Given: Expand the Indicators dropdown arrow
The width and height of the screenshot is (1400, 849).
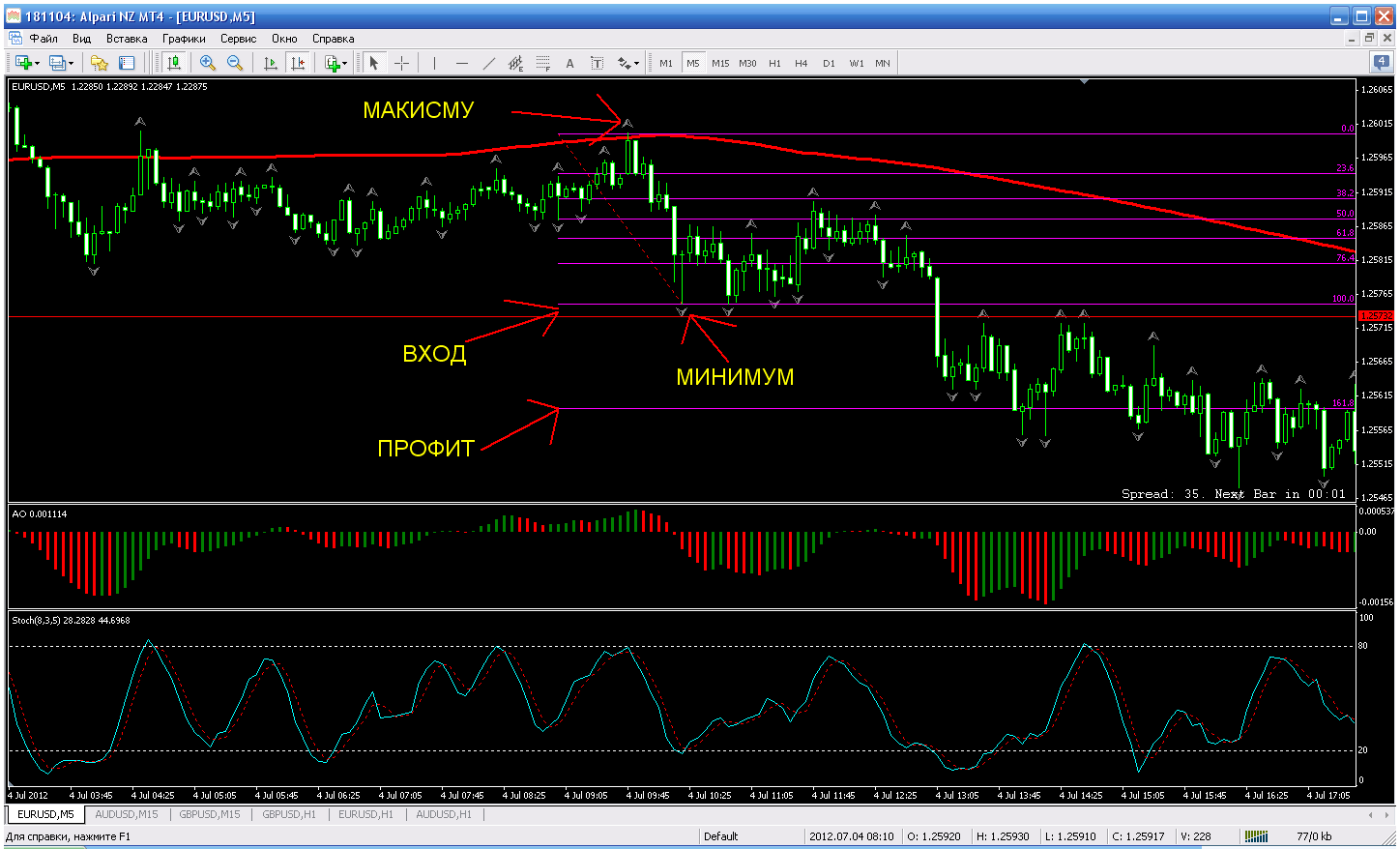Looking at the screenshot, I should tap(345, 64).
